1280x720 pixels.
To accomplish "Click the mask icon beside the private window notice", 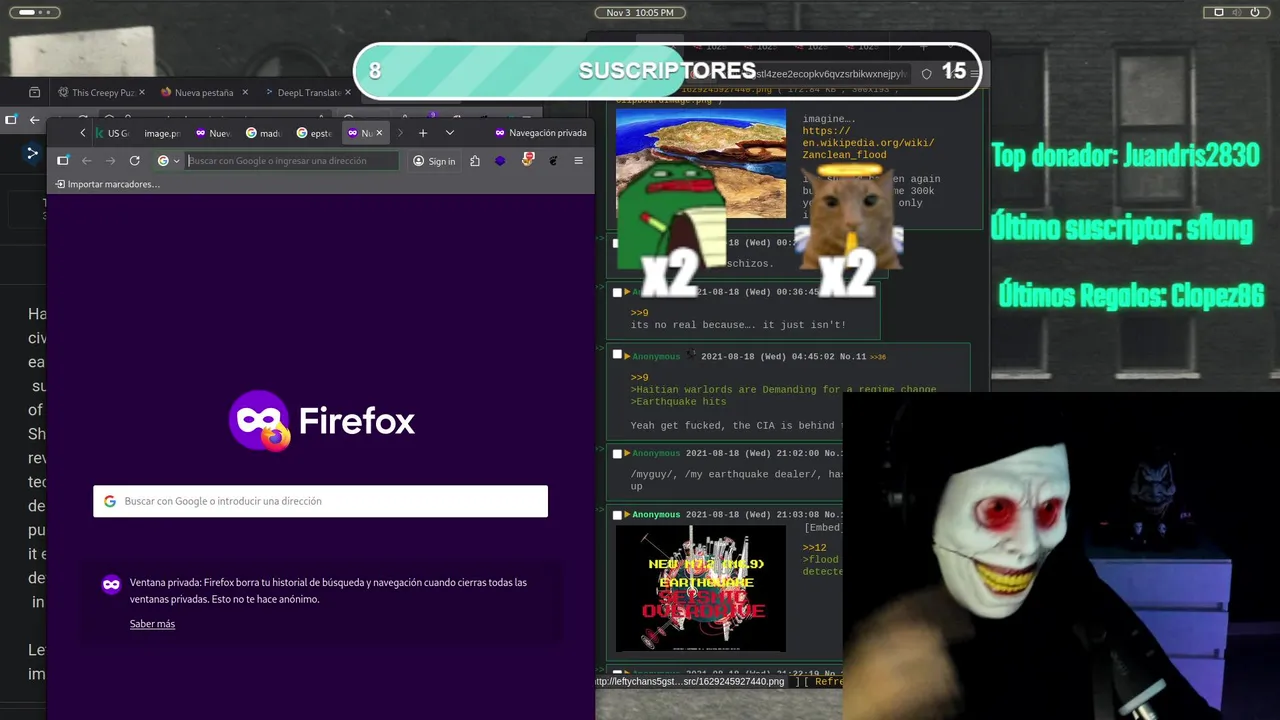I will [111, 584].
